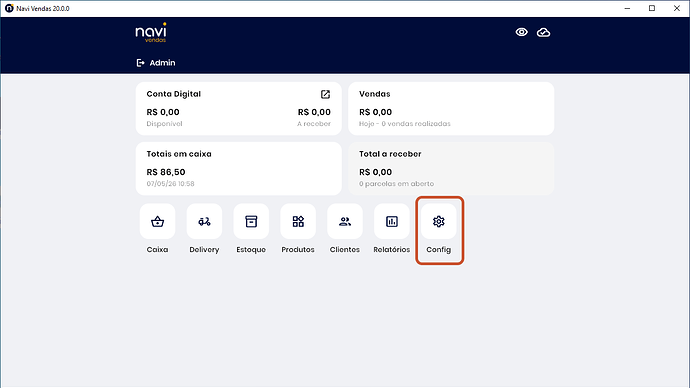Open the Caixa basket icon
This screenshot has width=690, height=388.
158,221
